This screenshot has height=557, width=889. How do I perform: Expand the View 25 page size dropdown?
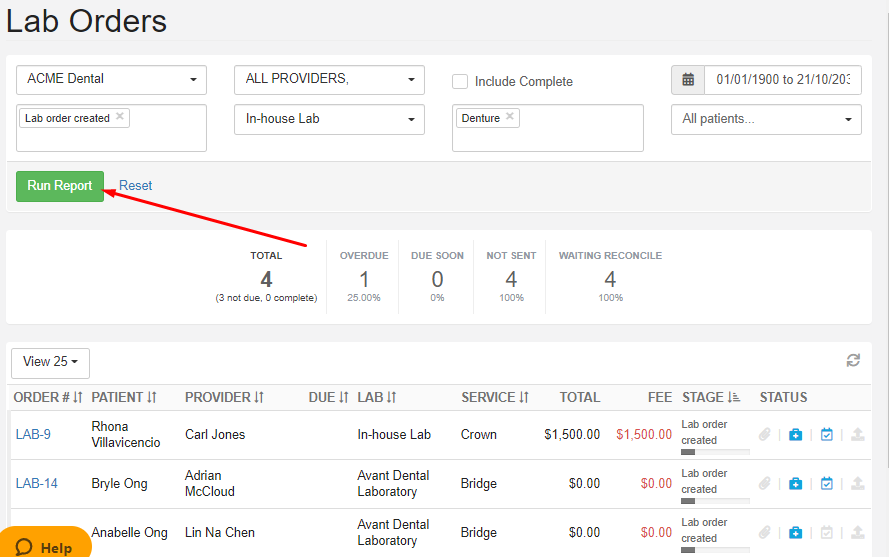tap(50, 362)
